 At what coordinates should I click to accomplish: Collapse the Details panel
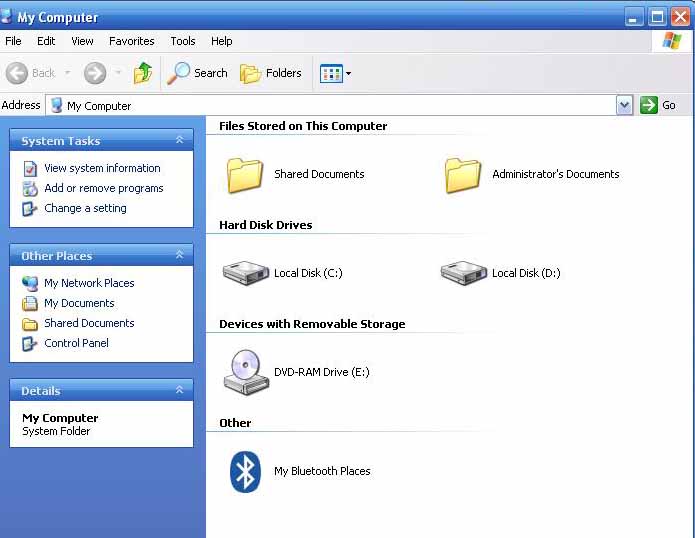pos(180,391)
